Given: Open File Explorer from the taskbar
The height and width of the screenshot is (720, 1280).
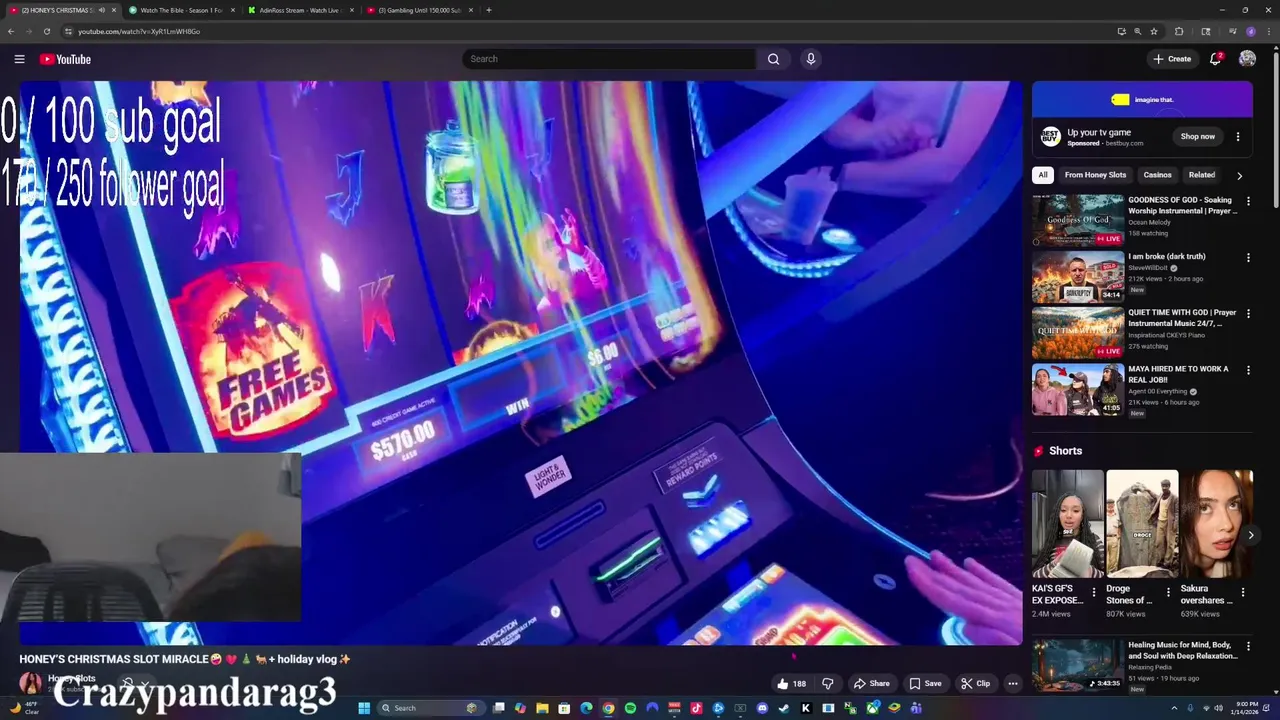Looking at the screenshot, I should (x=542, y=708).
